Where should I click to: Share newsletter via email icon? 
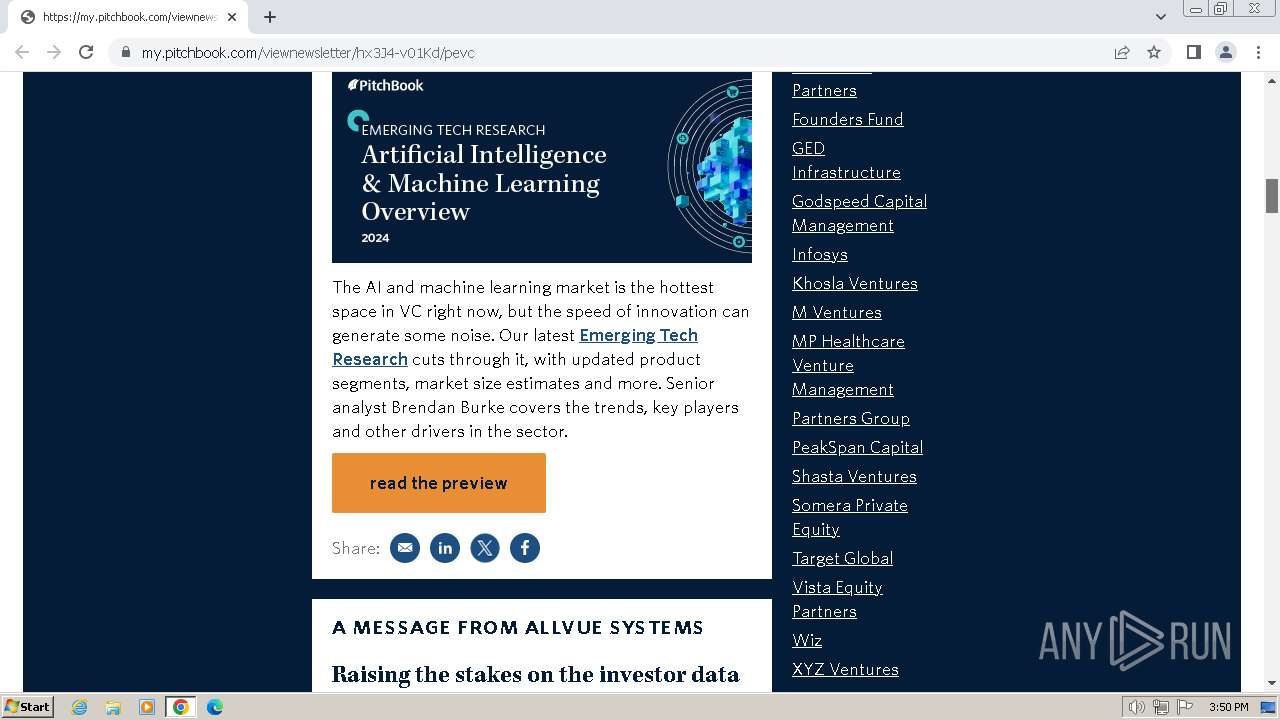[405, 548]
